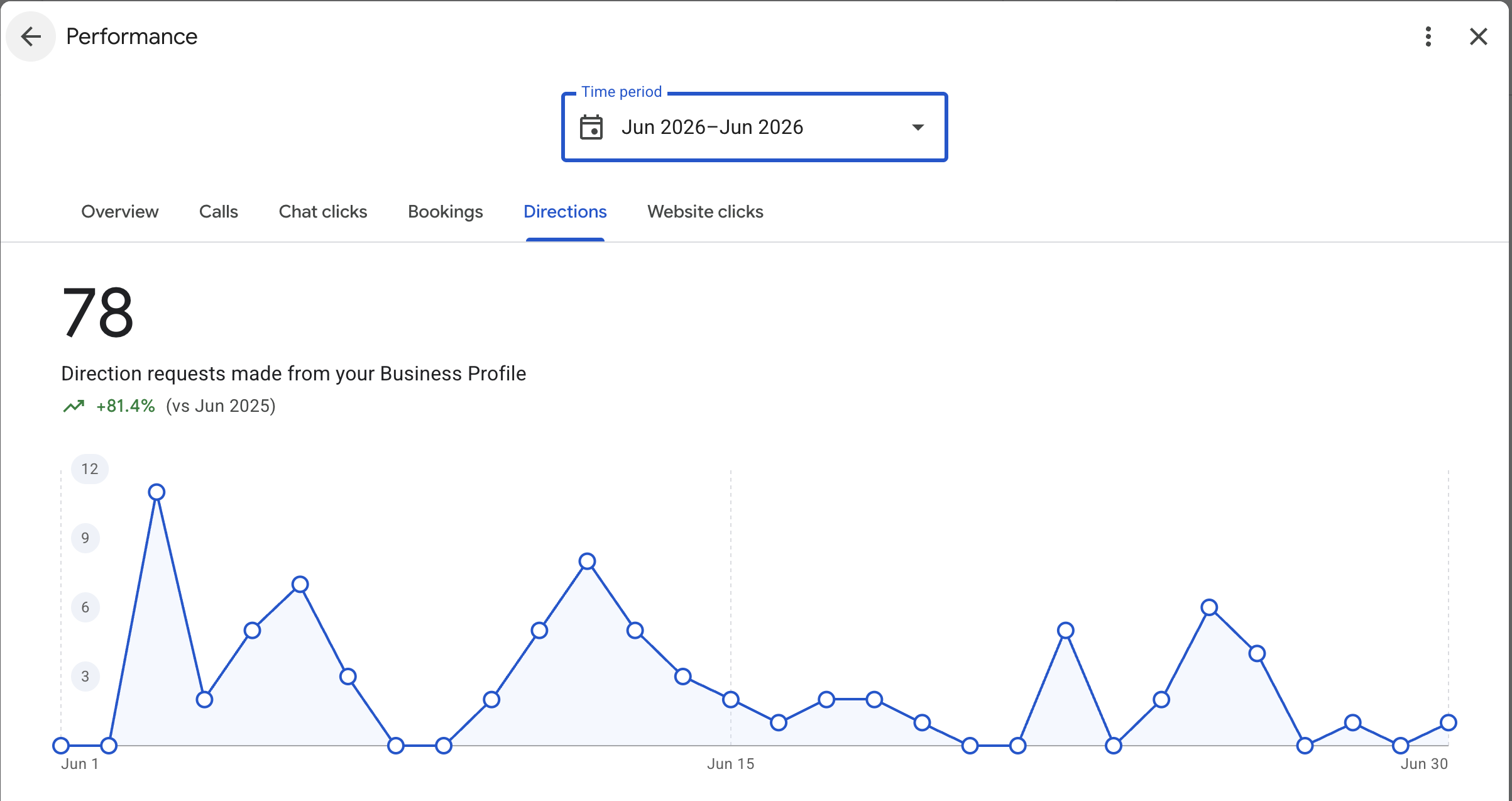Select the Directions tab
Image resolution: width=1512 pixels, height=801 pixels.
pyautogui.click(x=565, y=212)
